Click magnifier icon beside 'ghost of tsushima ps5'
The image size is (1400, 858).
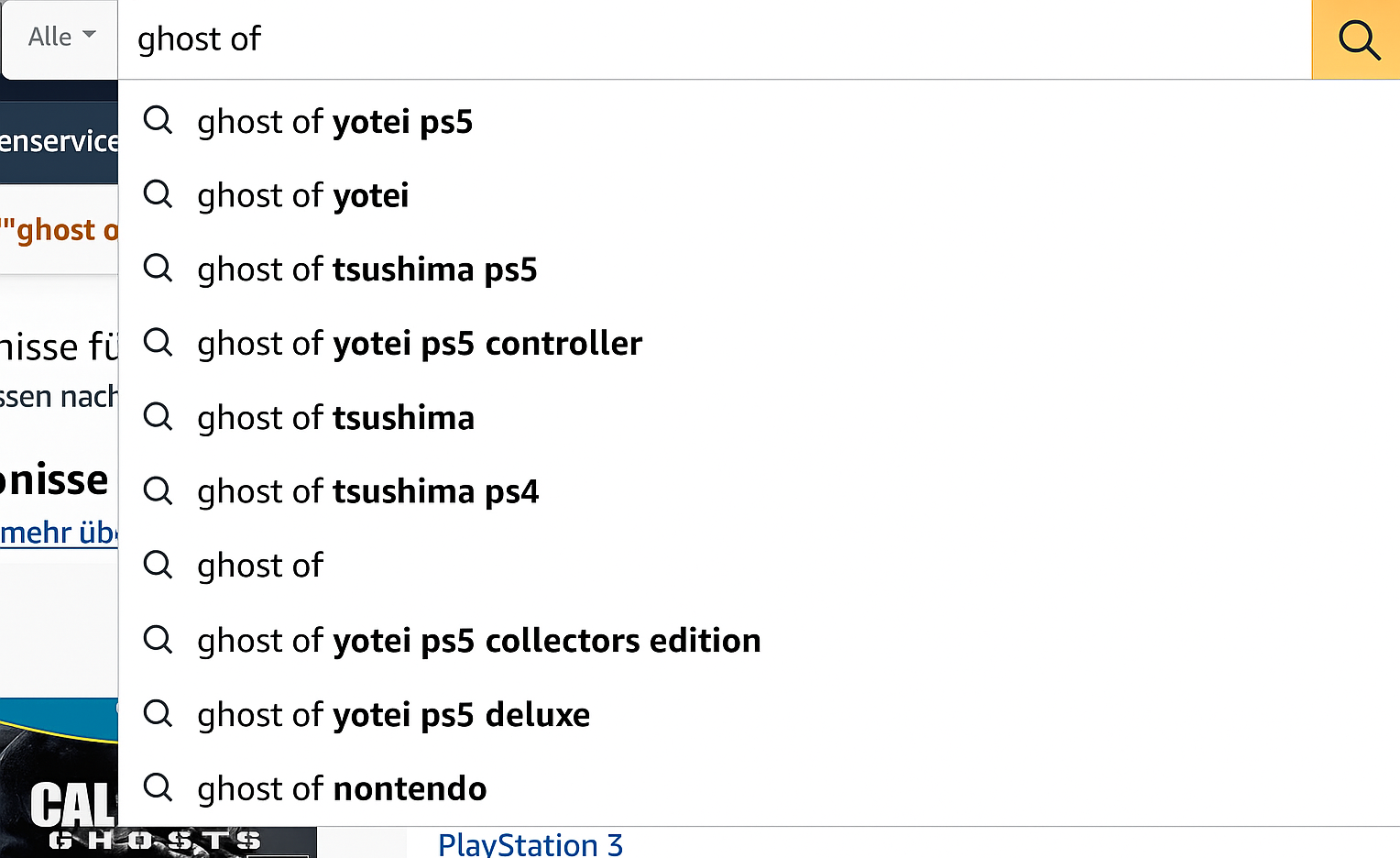point(158,269)
